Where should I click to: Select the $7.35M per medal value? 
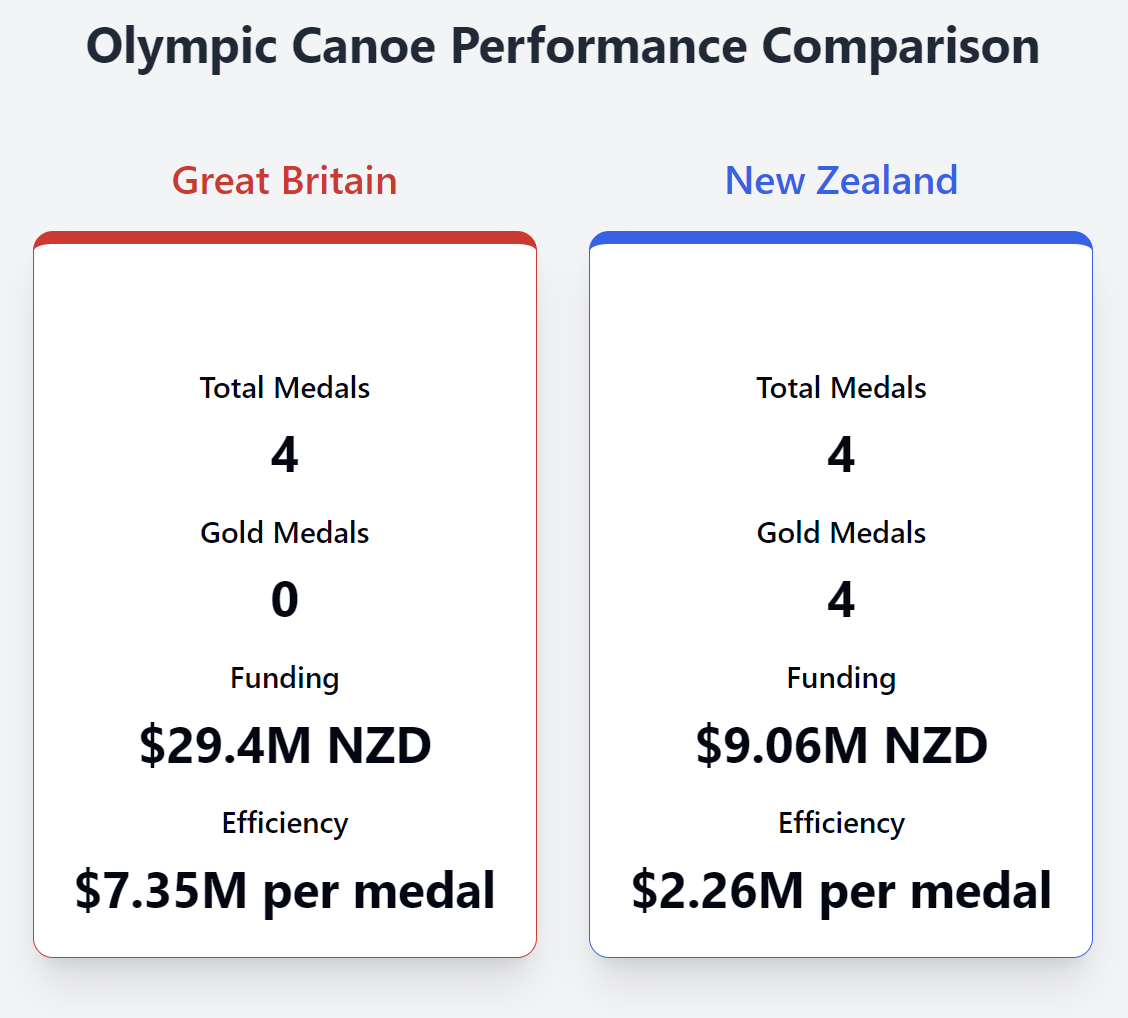click(284, 891)
